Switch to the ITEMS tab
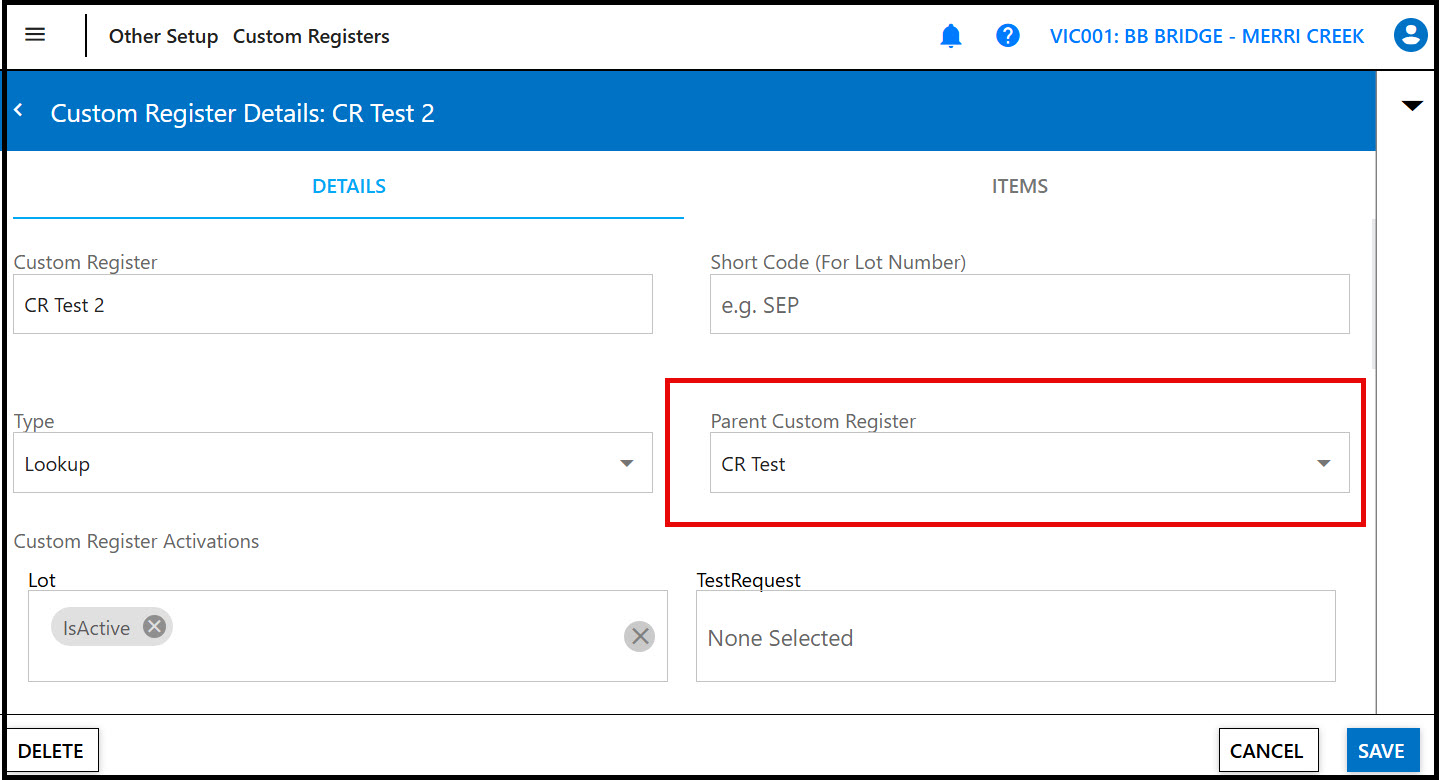 point(1019,186)
